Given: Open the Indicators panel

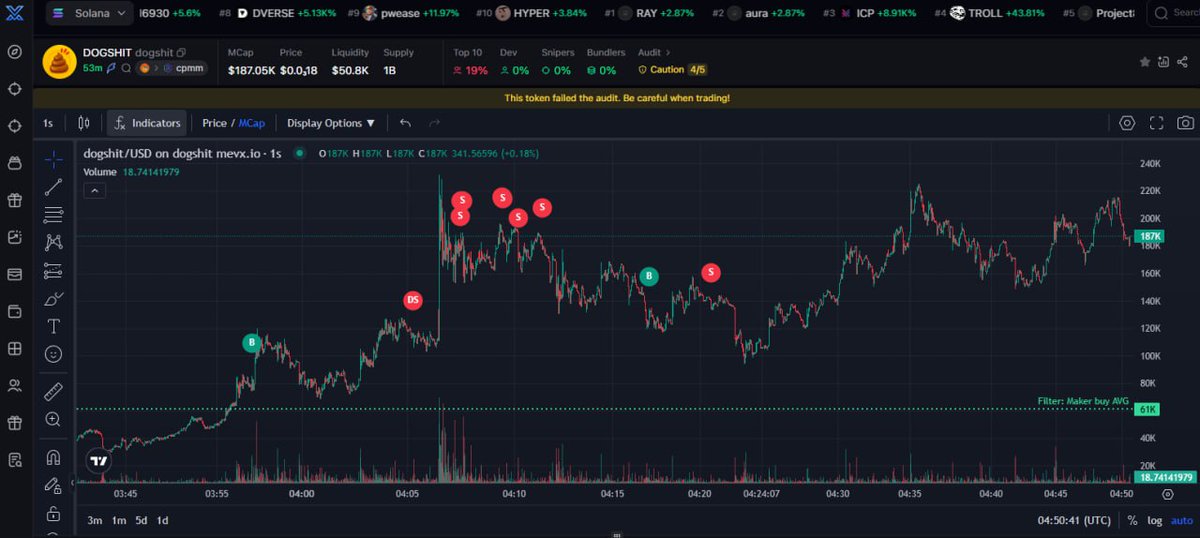Looking at the screenshot, I should click(147, 123).
